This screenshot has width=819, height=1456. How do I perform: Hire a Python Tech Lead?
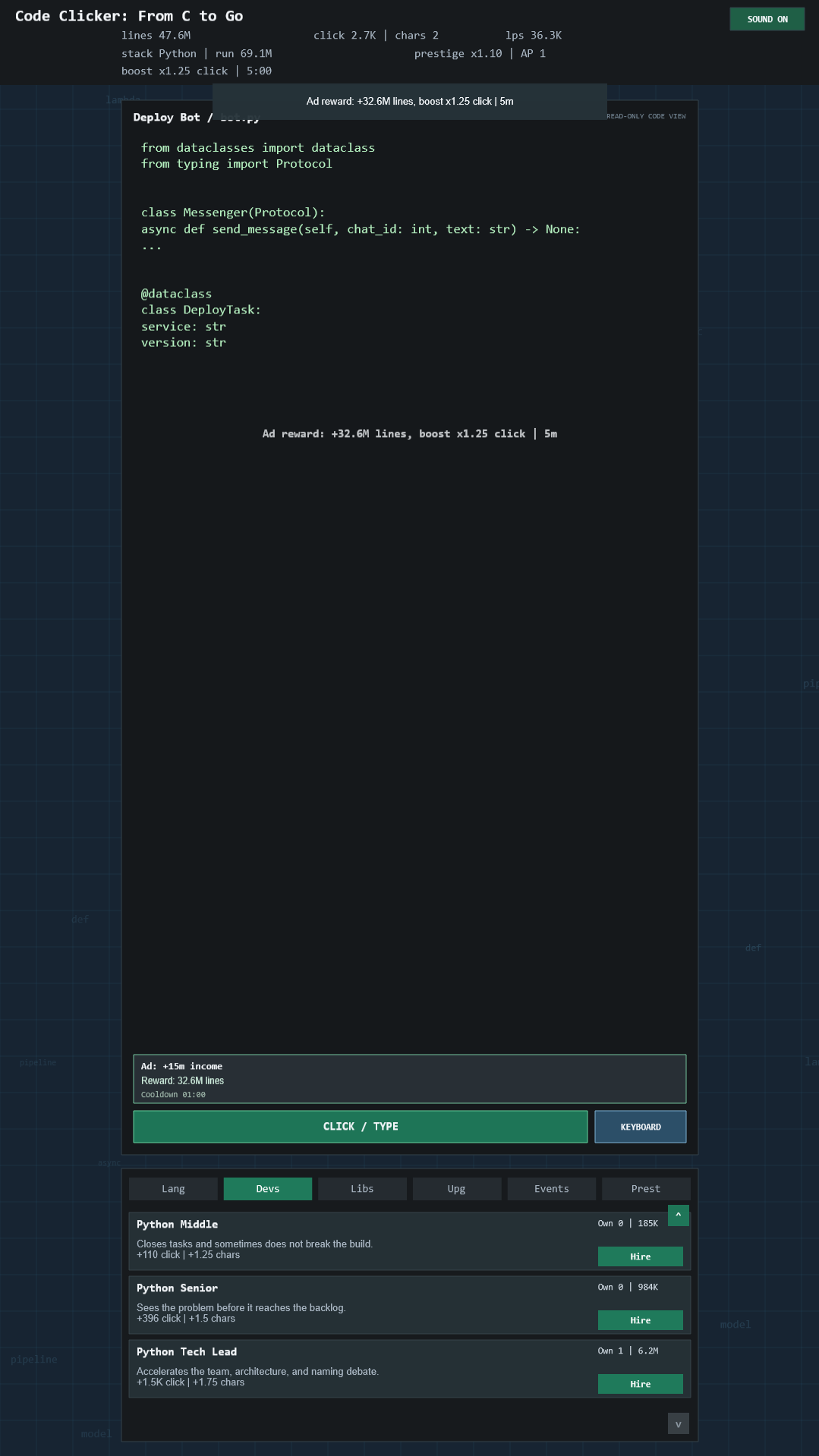(x=641, y=1384)
